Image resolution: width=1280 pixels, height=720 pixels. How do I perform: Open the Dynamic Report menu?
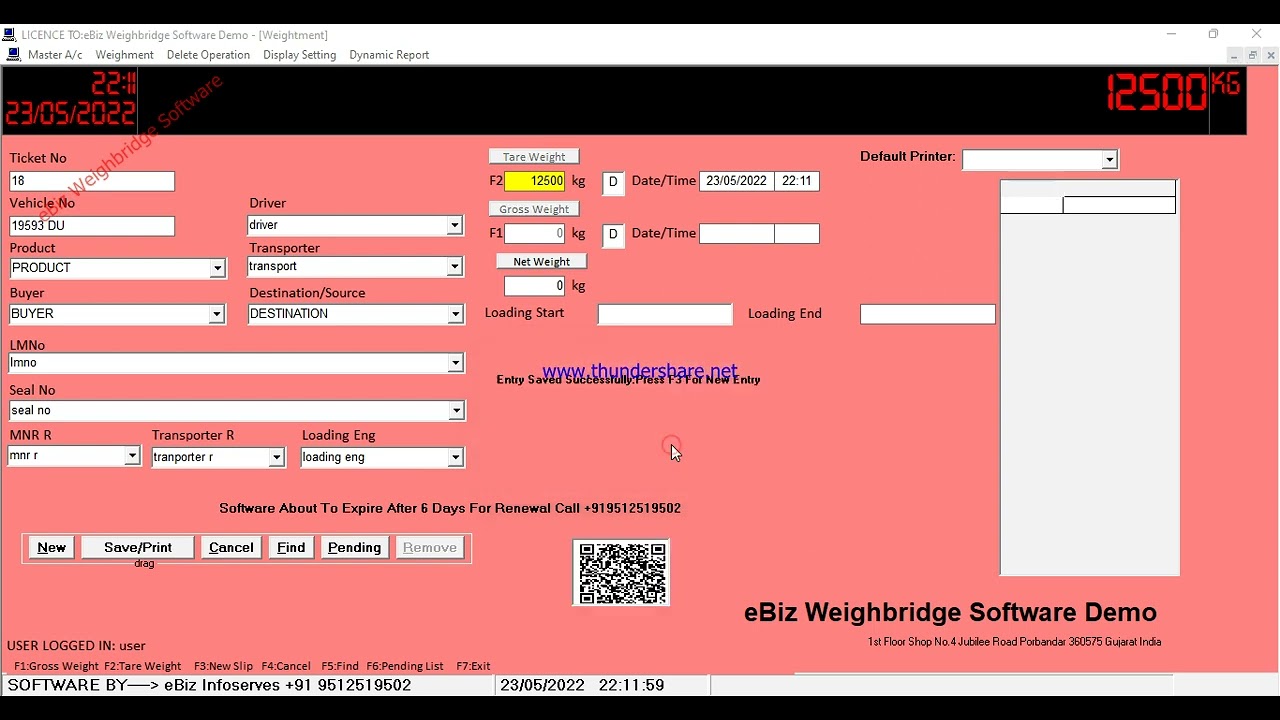[x=389, y=55]
